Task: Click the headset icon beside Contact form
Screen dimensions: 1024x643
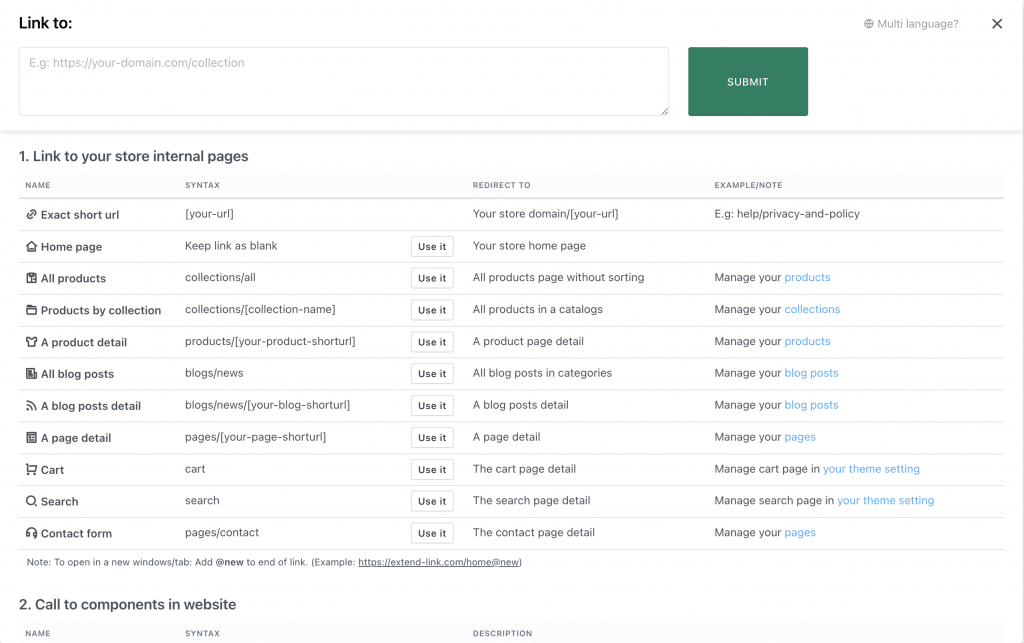Action: tap(32, 534)
